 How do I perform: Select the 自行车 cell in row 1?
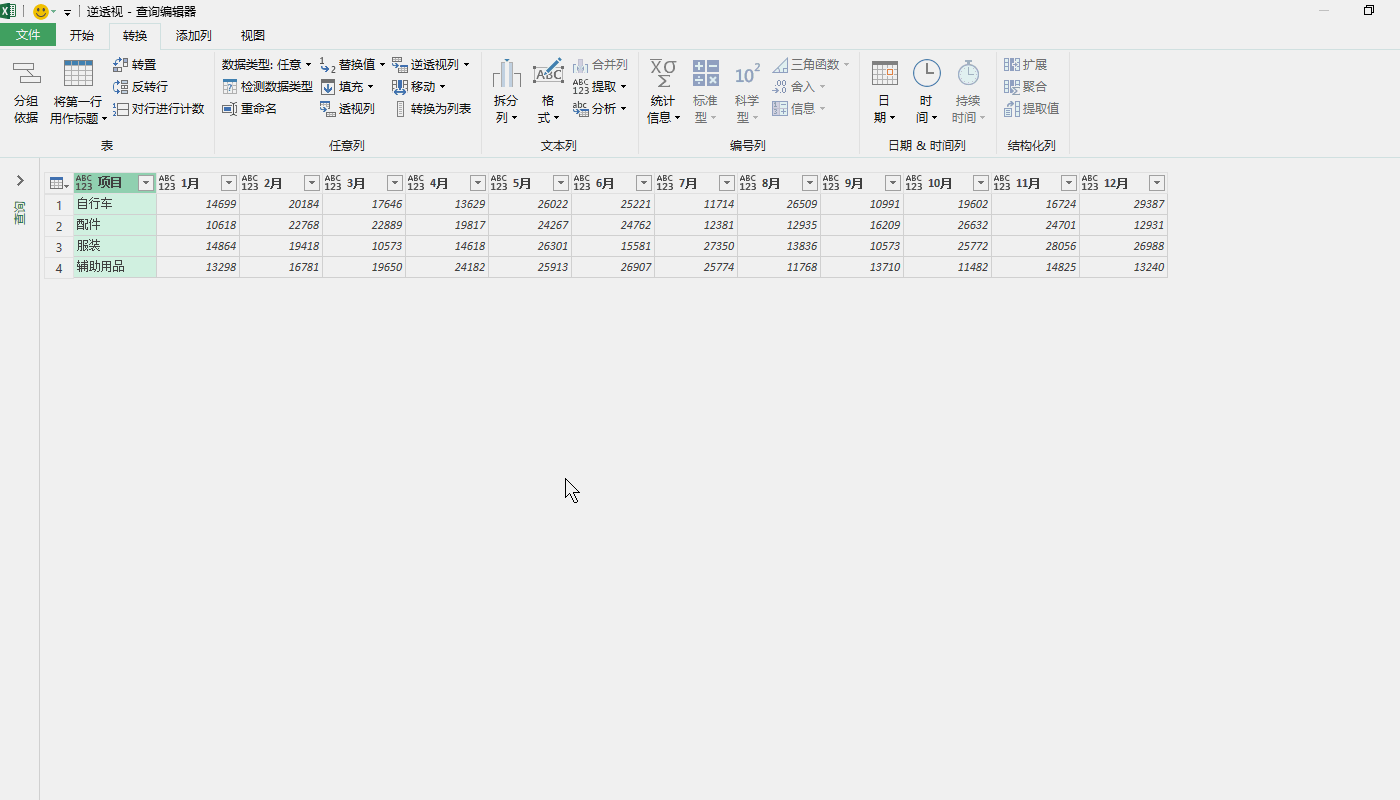tap(114, 204)
